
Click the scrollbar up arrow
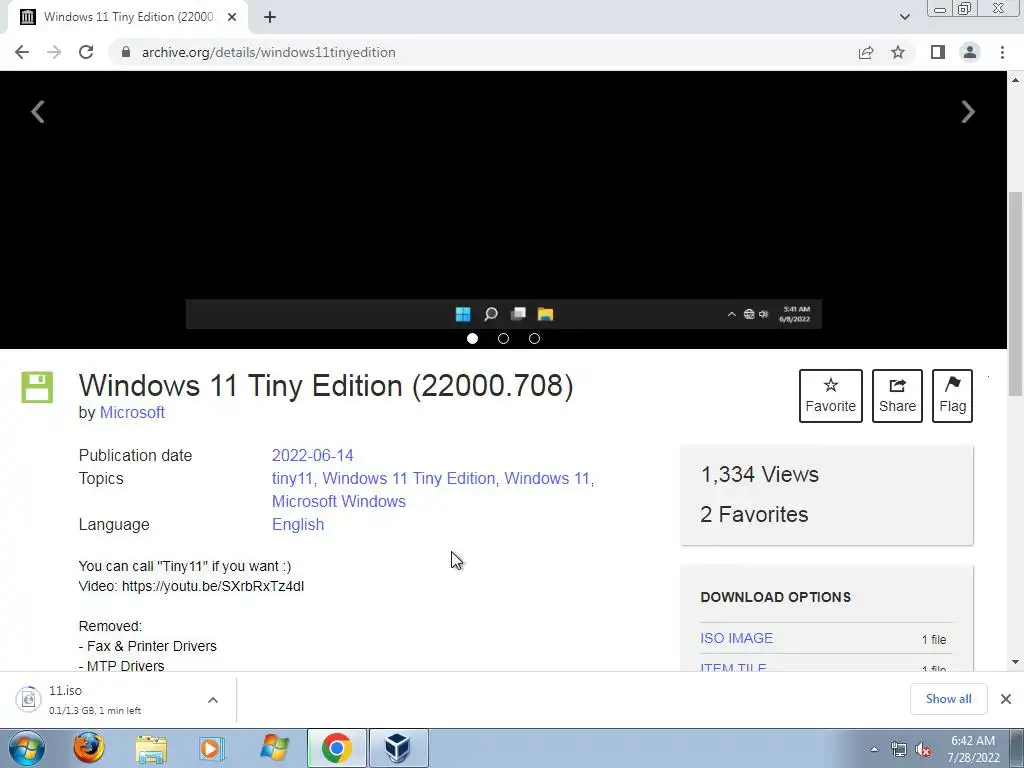click(x=1015, y=80)
